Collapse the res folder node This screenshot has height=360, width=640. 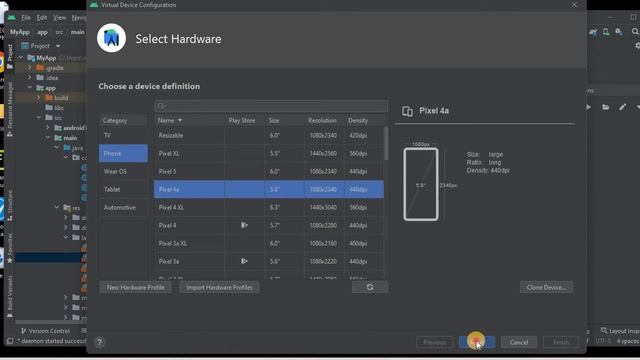click(x=57, y=208)
